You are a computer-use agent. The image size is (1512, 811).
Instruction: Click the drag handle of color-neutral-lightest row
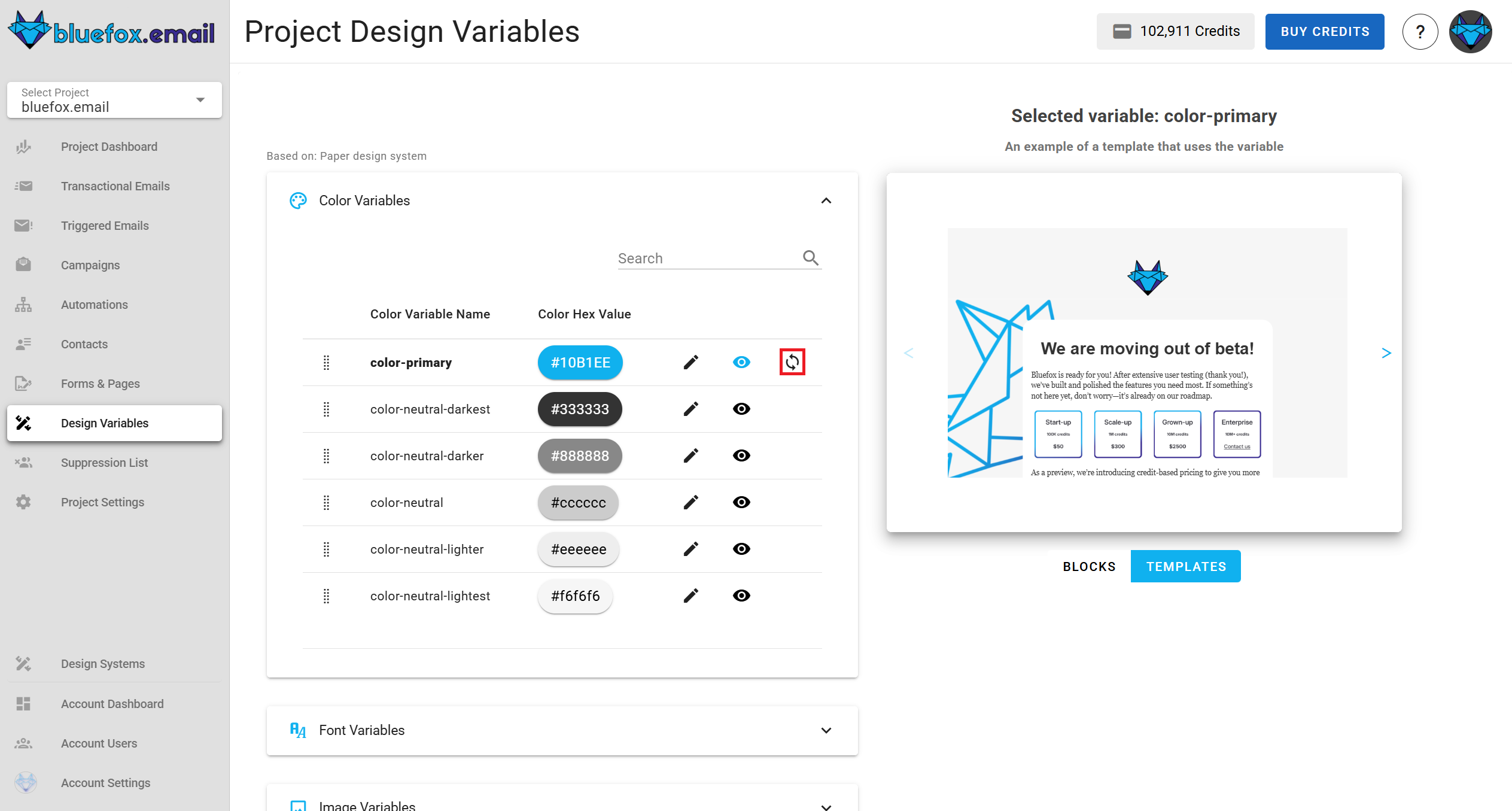coord(326,596)
